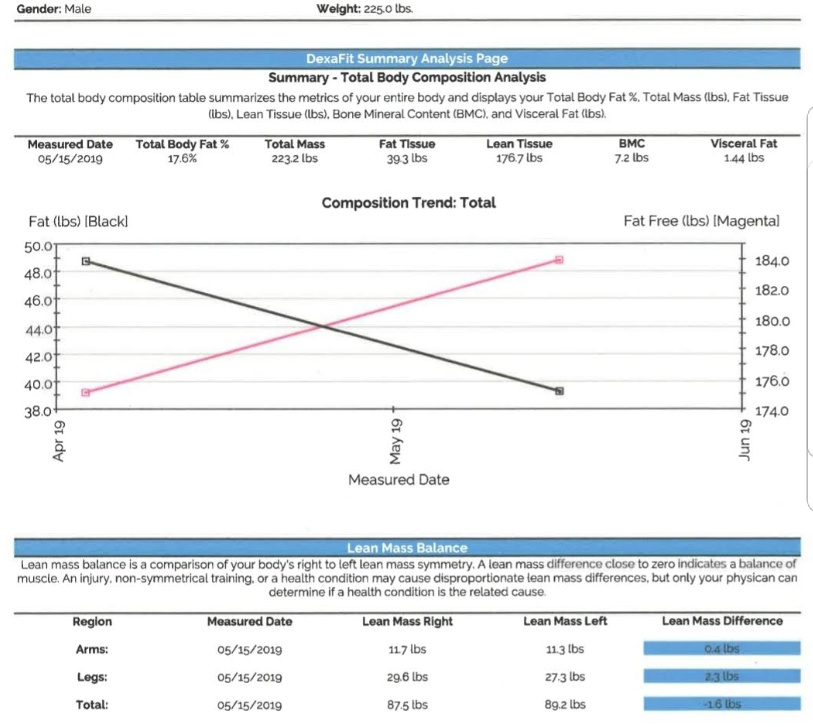Click the Legs row label in the lean mass table
This screenshot has width=813, height=727.
[x=92, y=677]
